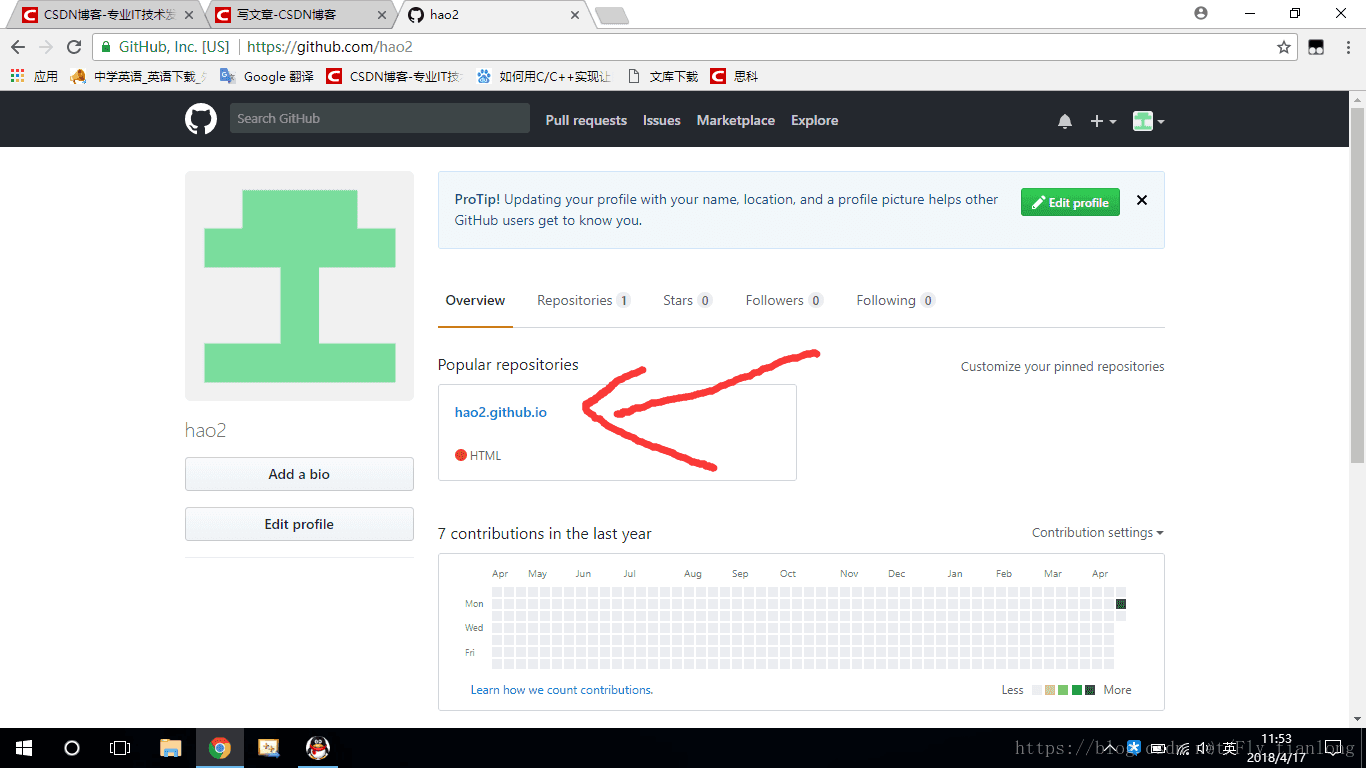Open 如何用C/C++实现 bookmark
Image resolution: width=1366 pixels, height=768 pixels.
543,76
